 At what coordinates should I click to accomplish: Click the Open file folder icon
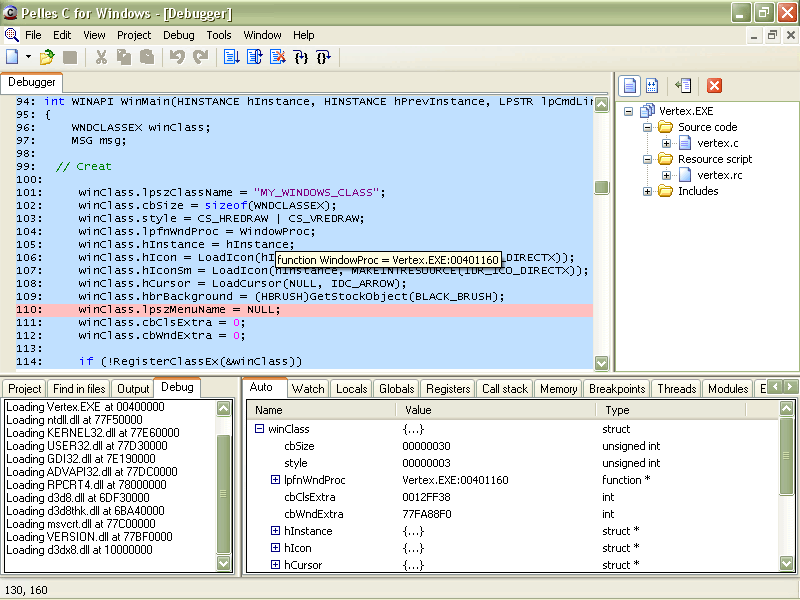click(46, 58)
